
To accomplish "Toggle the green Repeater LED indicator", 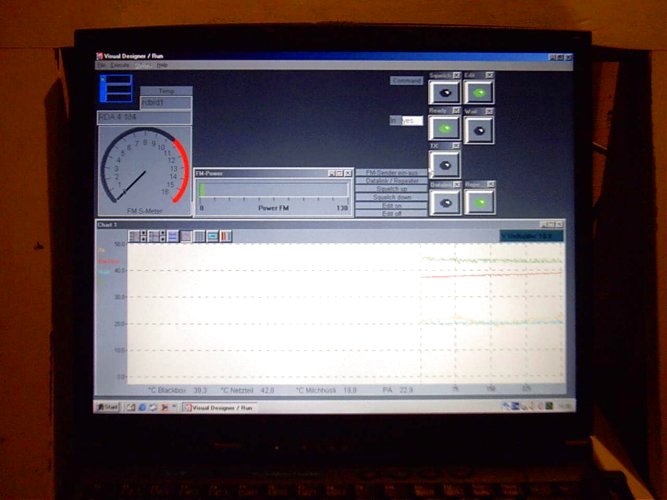I will pyautogui.click(x=479, y=202).
